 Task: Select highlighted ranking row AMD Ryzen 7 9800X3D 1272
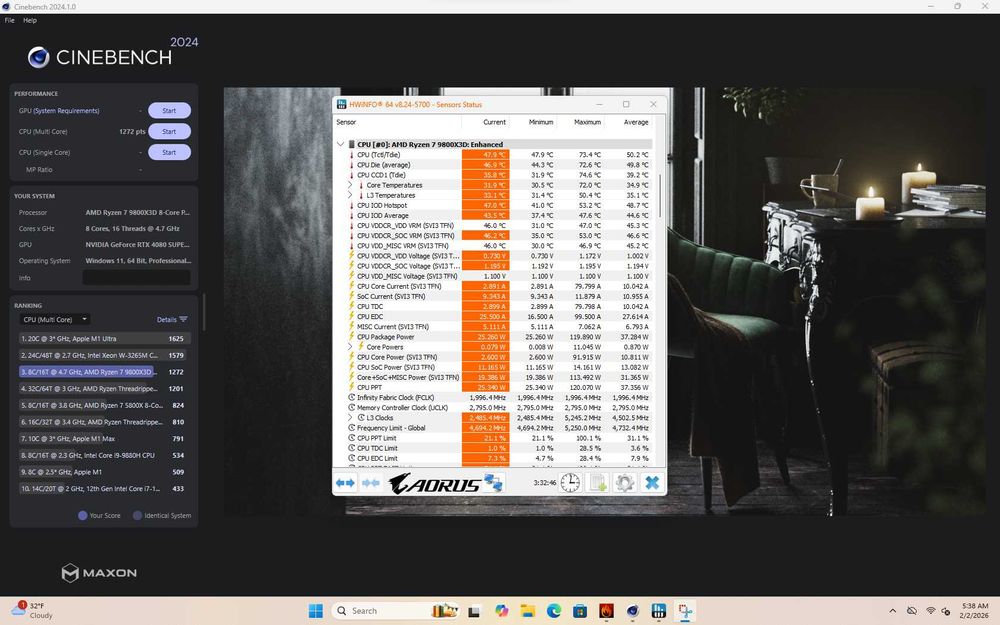(x=103, y=372)
